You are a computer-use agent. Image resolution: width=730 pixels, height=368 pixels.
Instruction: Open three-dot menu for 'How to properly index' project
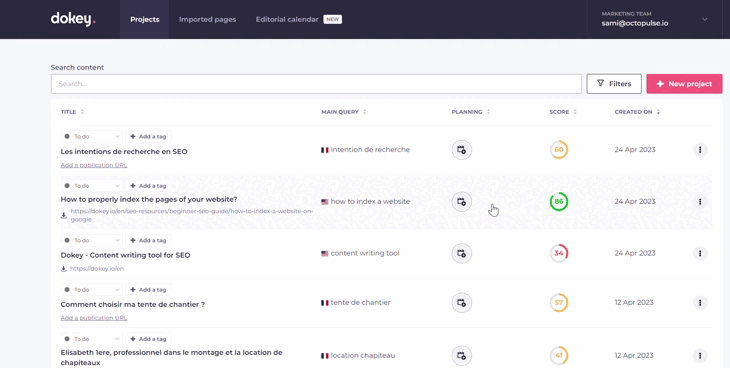coord(700,202)
